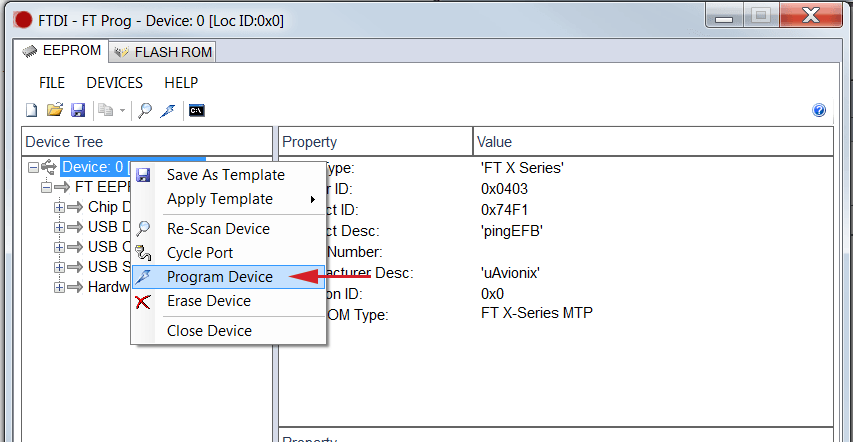Click the 'pingEFB' product description value
Screen dimensions: 853x442
pyautogui.click(x=512, y=231)
